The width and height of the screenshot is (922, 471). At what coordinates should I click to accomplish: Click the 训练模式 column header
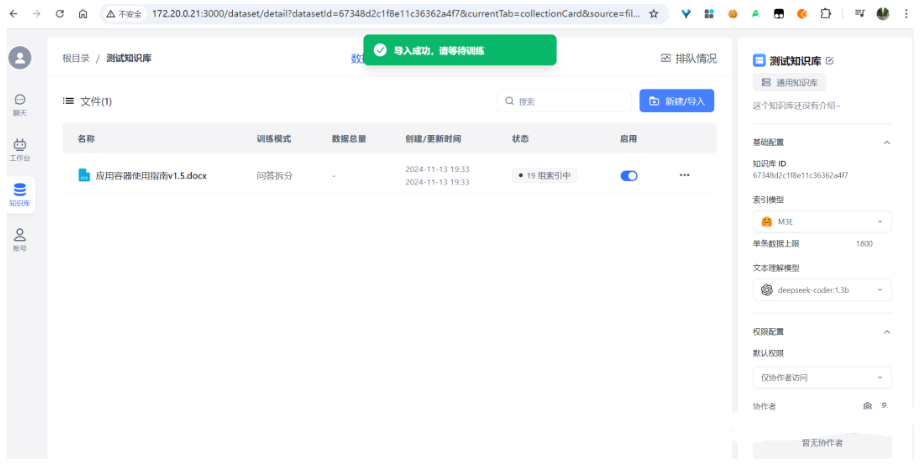coord(273,139)
